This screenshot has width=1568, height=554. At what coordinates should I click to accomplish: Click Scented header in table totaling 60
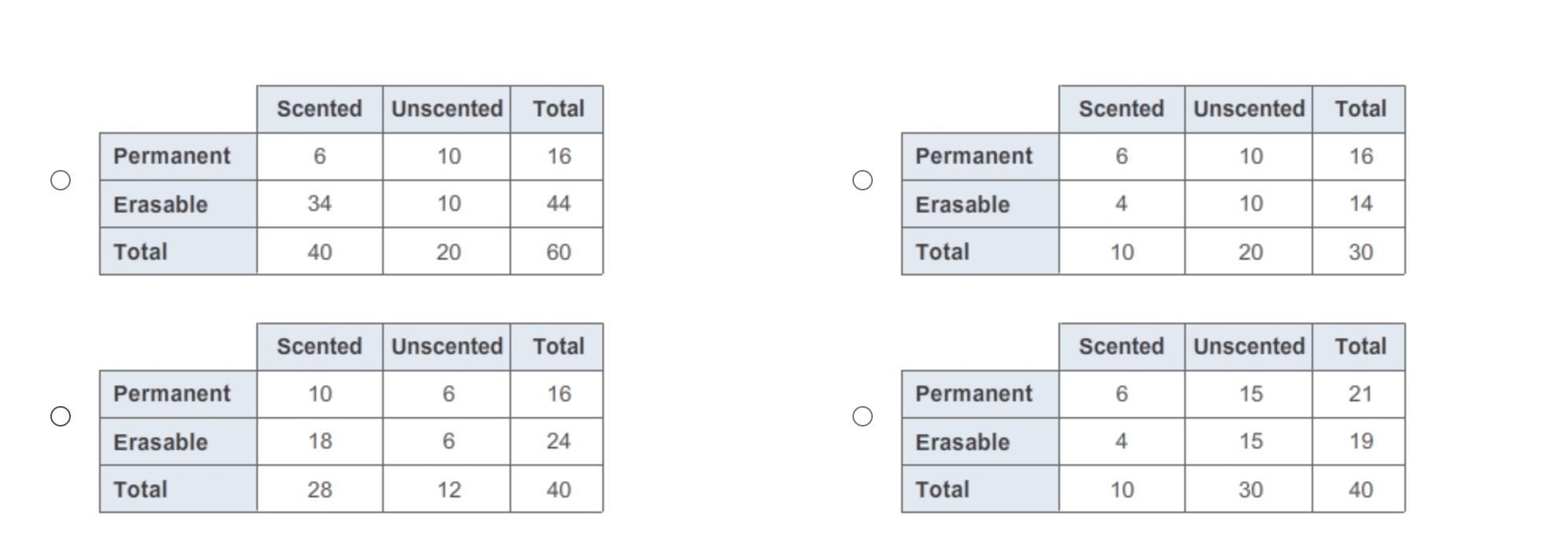click(319, 109)
